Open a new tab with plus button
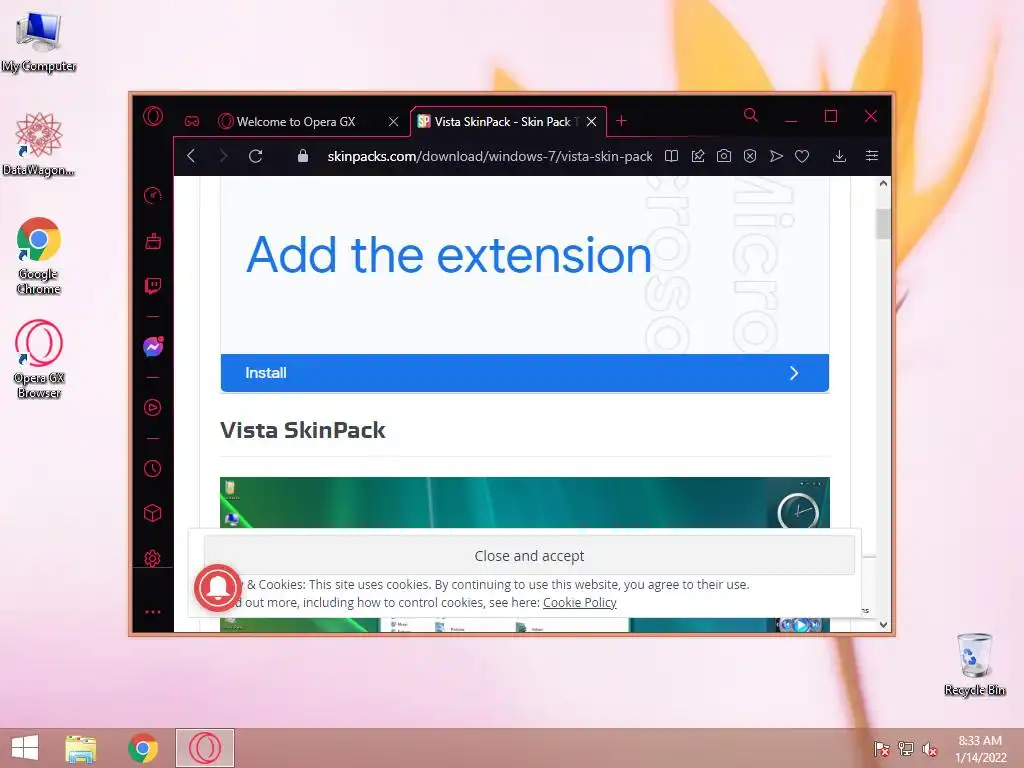 click(621, 121)
